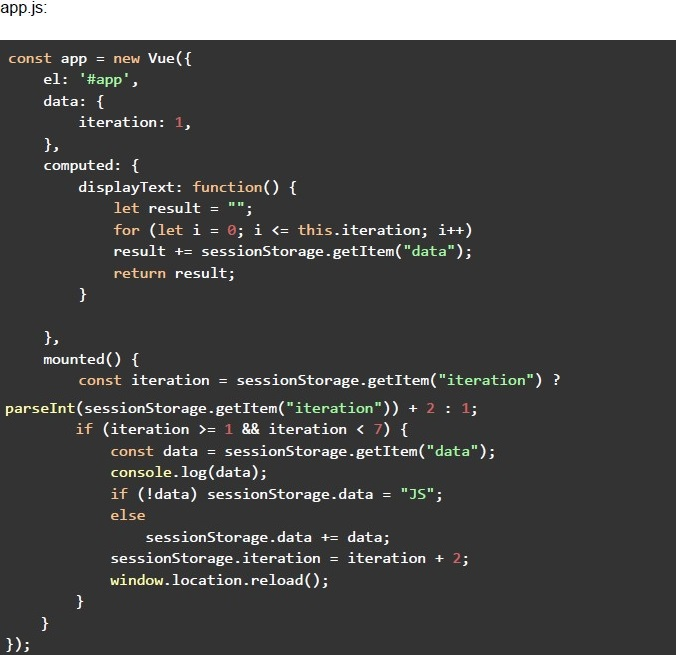Click the line 'computed: {'
This screenshot has width=676, height=655.
91,166
